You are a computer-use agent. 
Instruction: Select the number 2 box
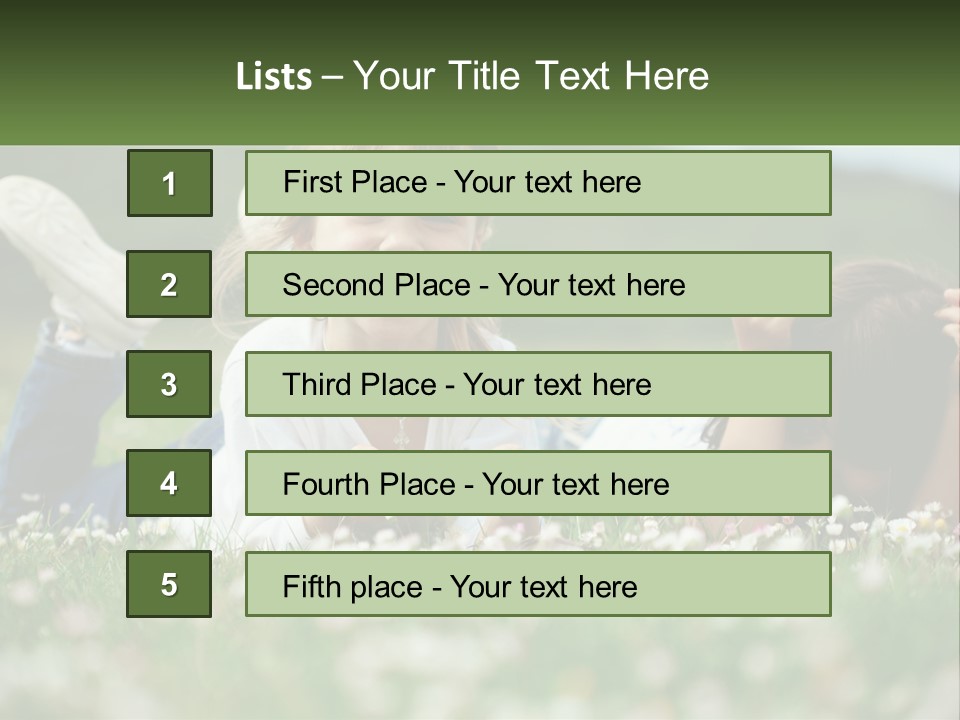(169, 284)
